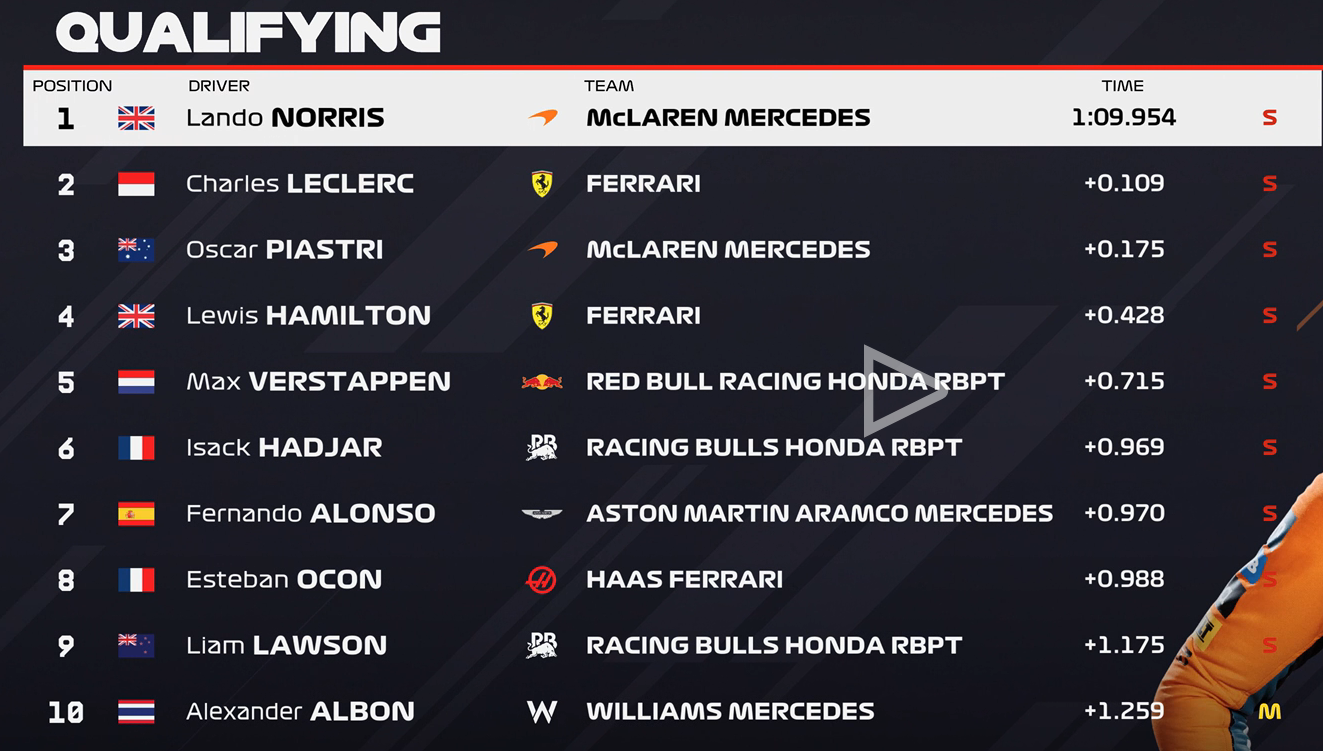Click the Haas team logo

coord(542,580)
